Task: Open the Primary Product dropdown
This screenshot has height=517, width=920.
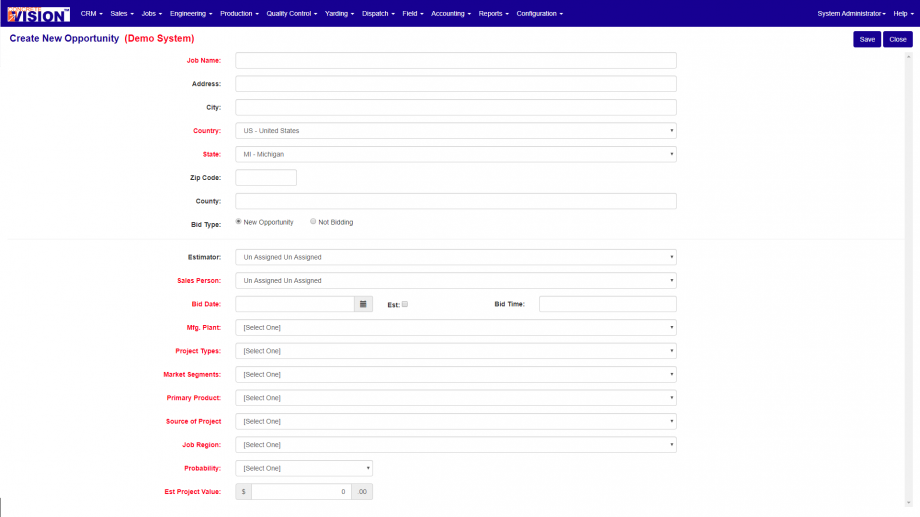Action: [x=456, y=398]
